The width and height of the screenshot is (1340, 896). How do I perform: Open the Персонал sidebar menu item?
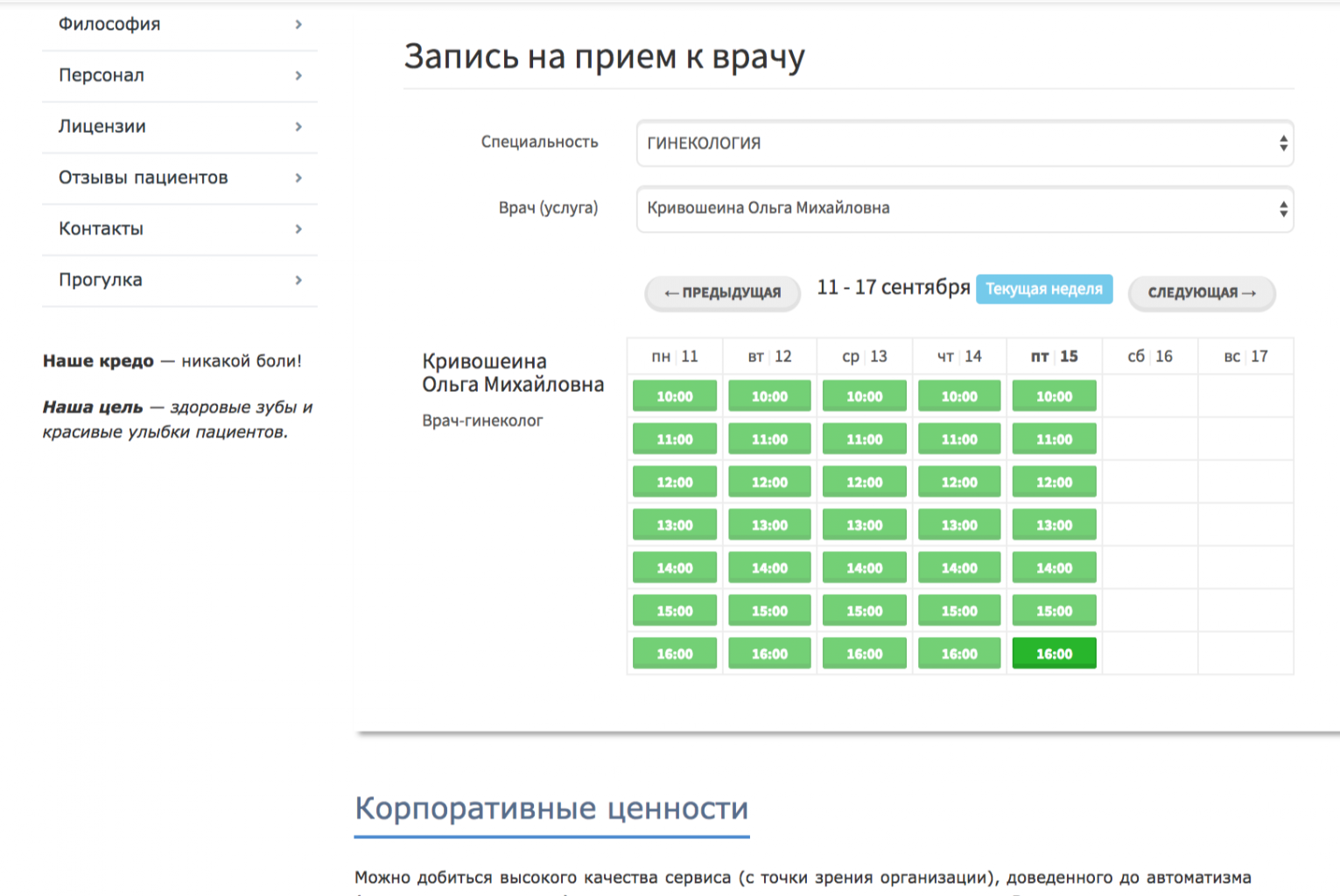coord(102,75)
